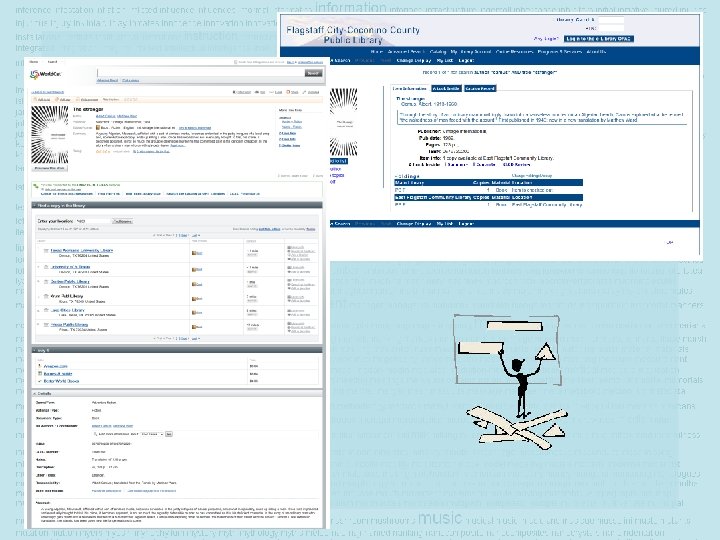The width and height of the screenshot is (720, 540).
Task: Click the Library Card number field
Action: tap(611, 20)
